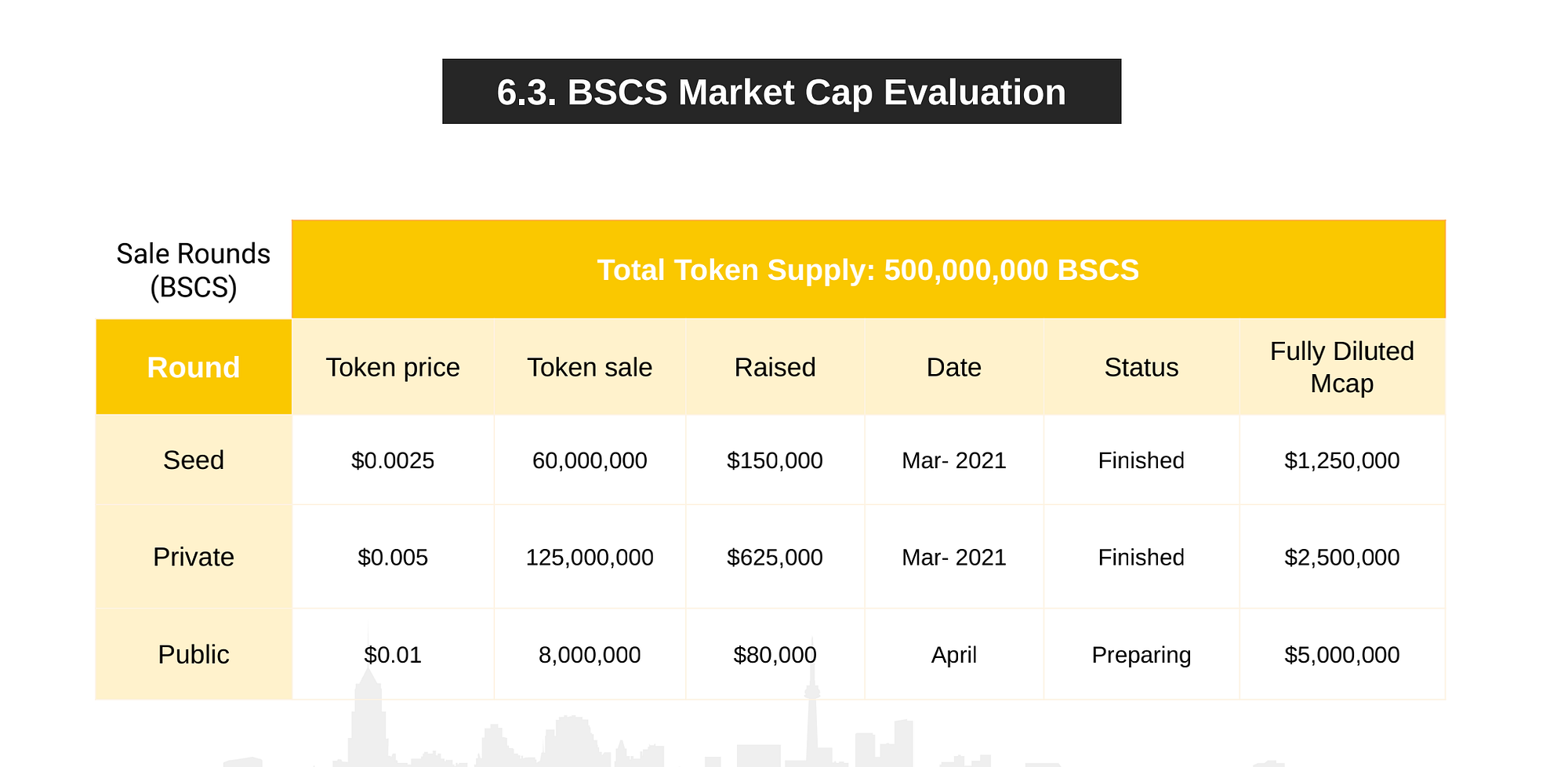This screenshot has width=1568, height=767.
Task: Click the BSCS Market Cap Evaluation title
Action: coord(782,92)
